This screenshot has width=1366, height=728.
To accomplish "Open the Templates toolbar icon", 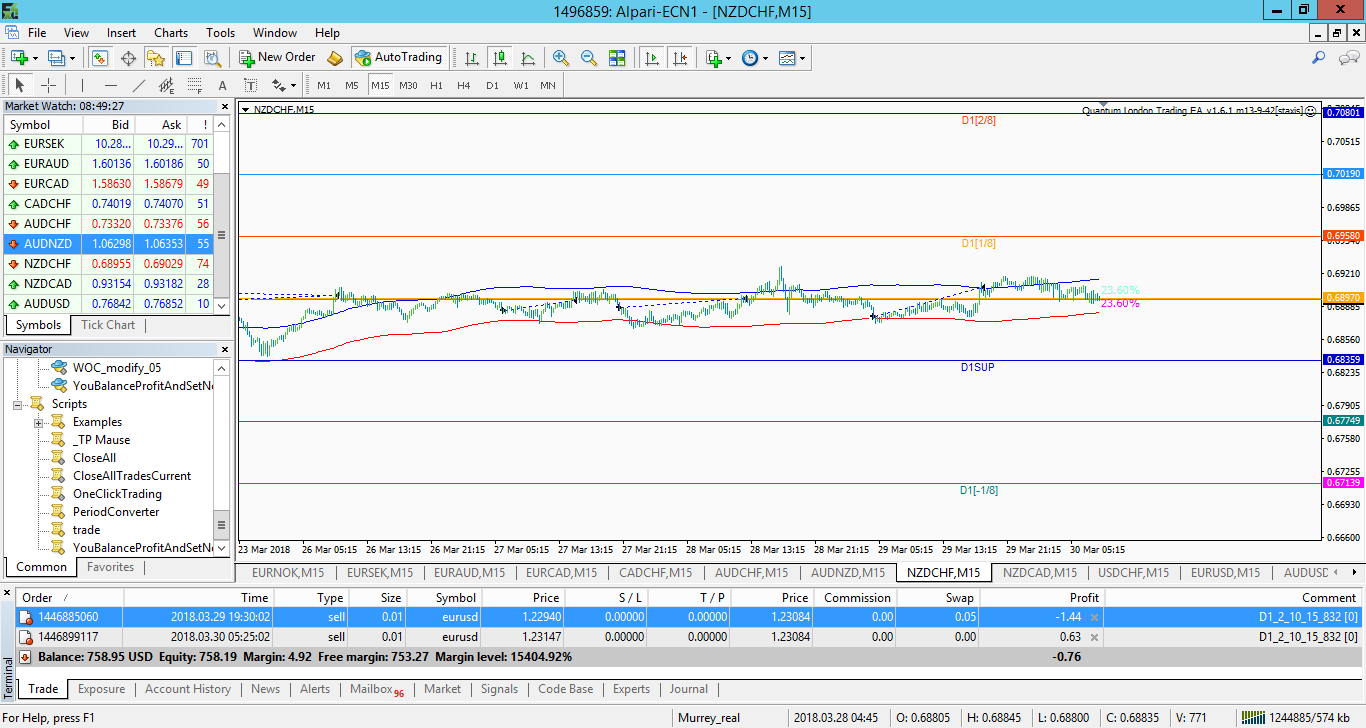I will click(787, 58).
